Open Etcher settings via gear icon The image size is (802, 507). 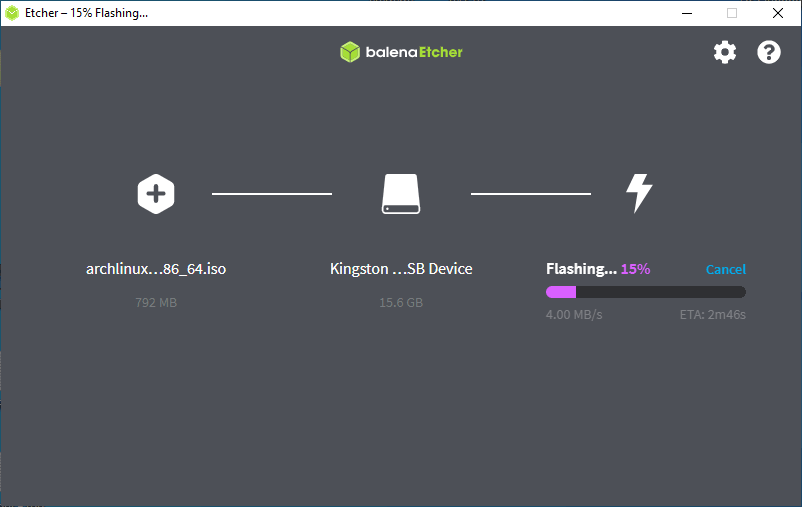(x=725, y=52)
